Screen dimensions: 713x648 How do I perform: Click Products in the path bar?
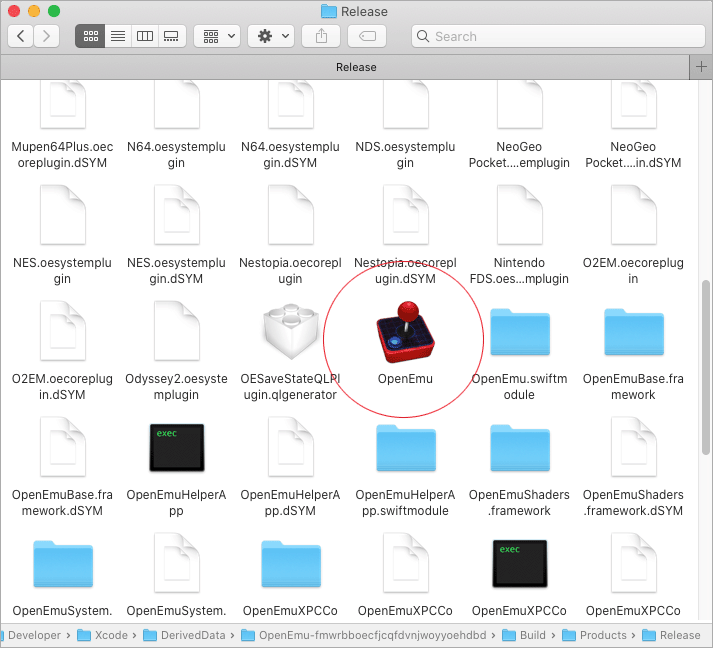click(594, 635)
